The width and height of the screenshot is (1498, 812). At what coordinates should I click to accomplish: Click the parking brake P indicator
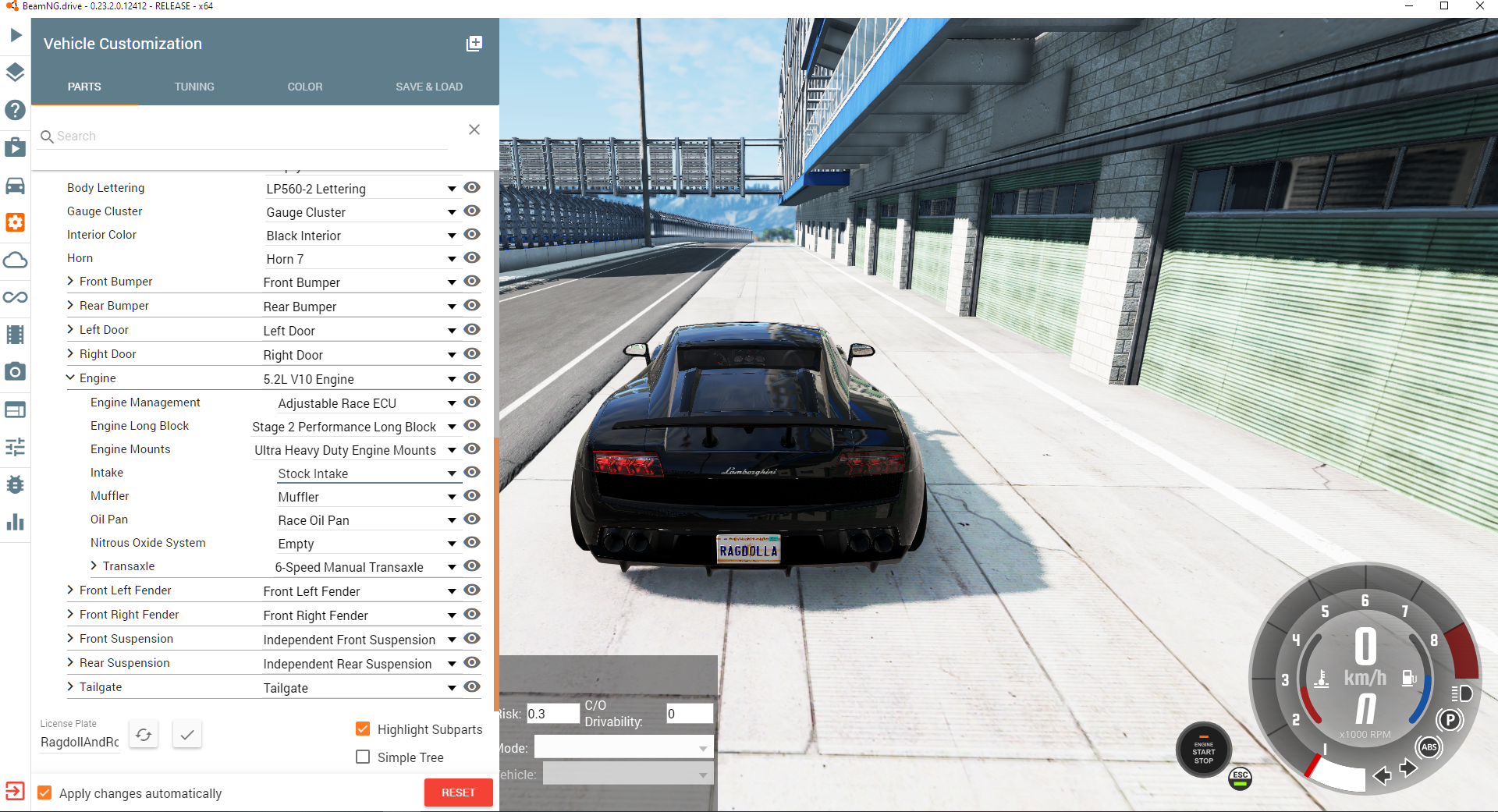click(x=1450, y=719)
